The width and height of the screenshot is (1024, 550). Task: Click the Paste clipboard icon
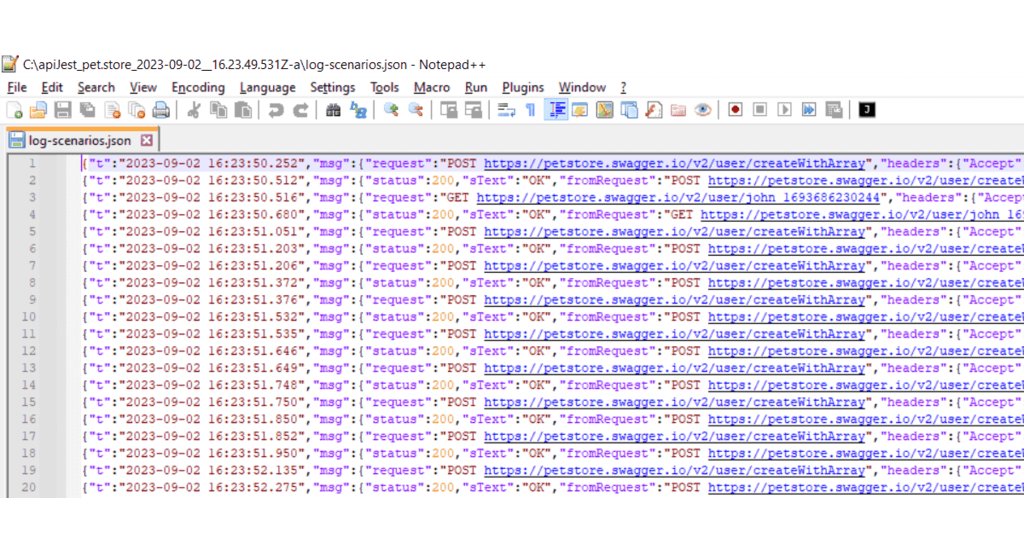coord(243,110)
